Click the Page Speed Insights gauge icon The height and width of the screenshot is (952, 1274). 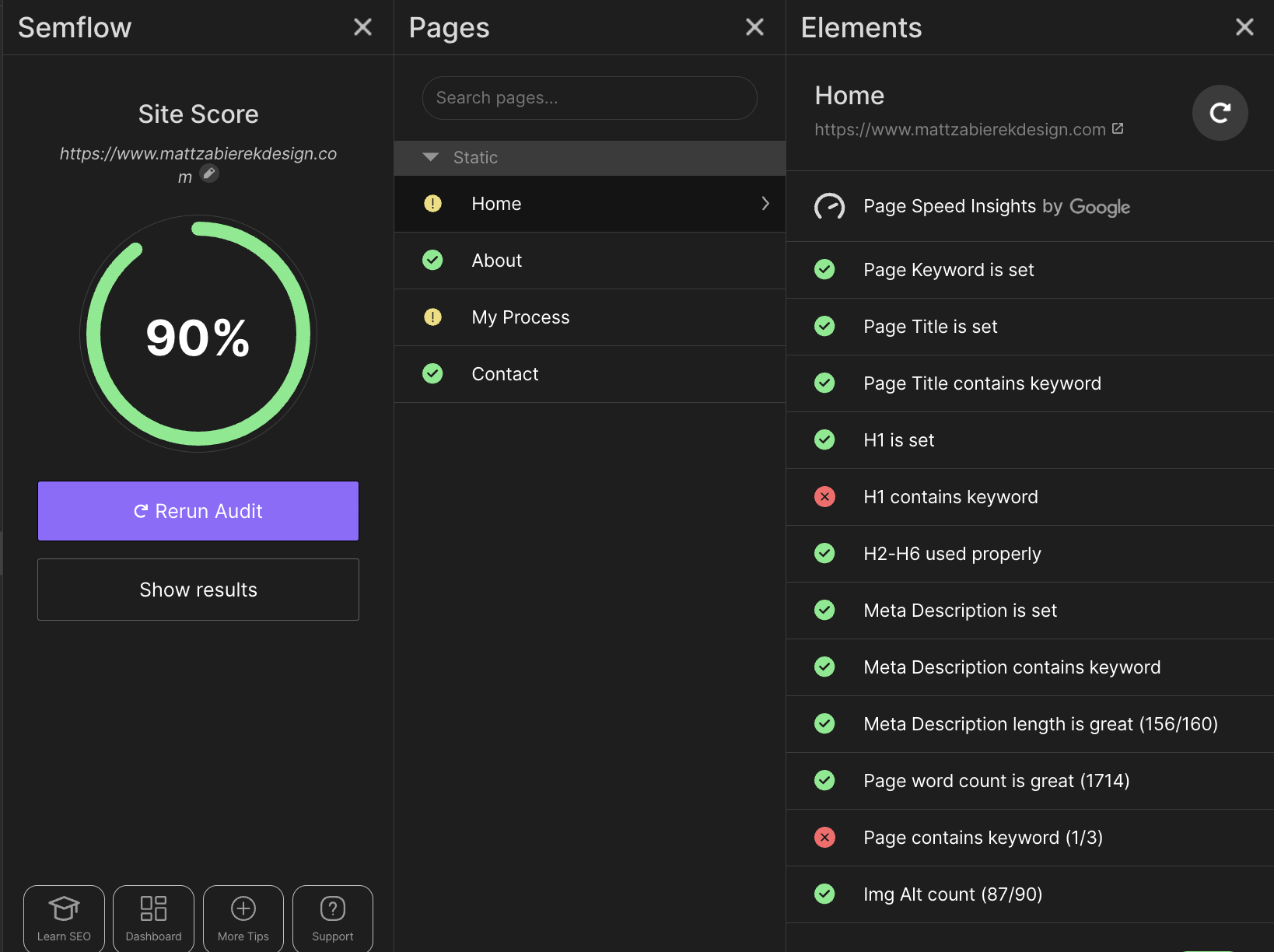(829, 207)
